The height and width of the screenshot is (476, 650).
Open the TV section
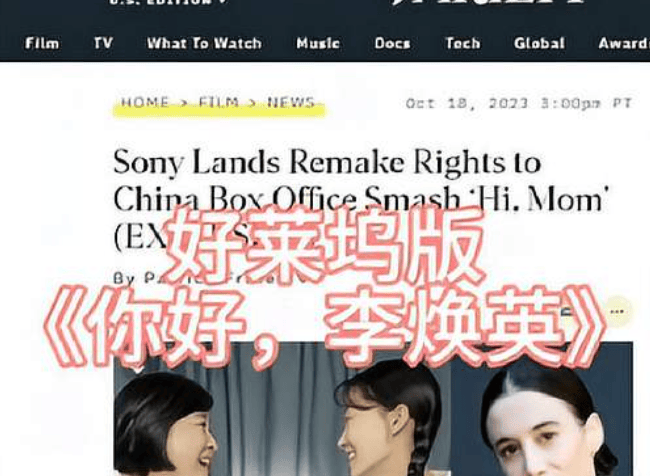coord(103,43)
